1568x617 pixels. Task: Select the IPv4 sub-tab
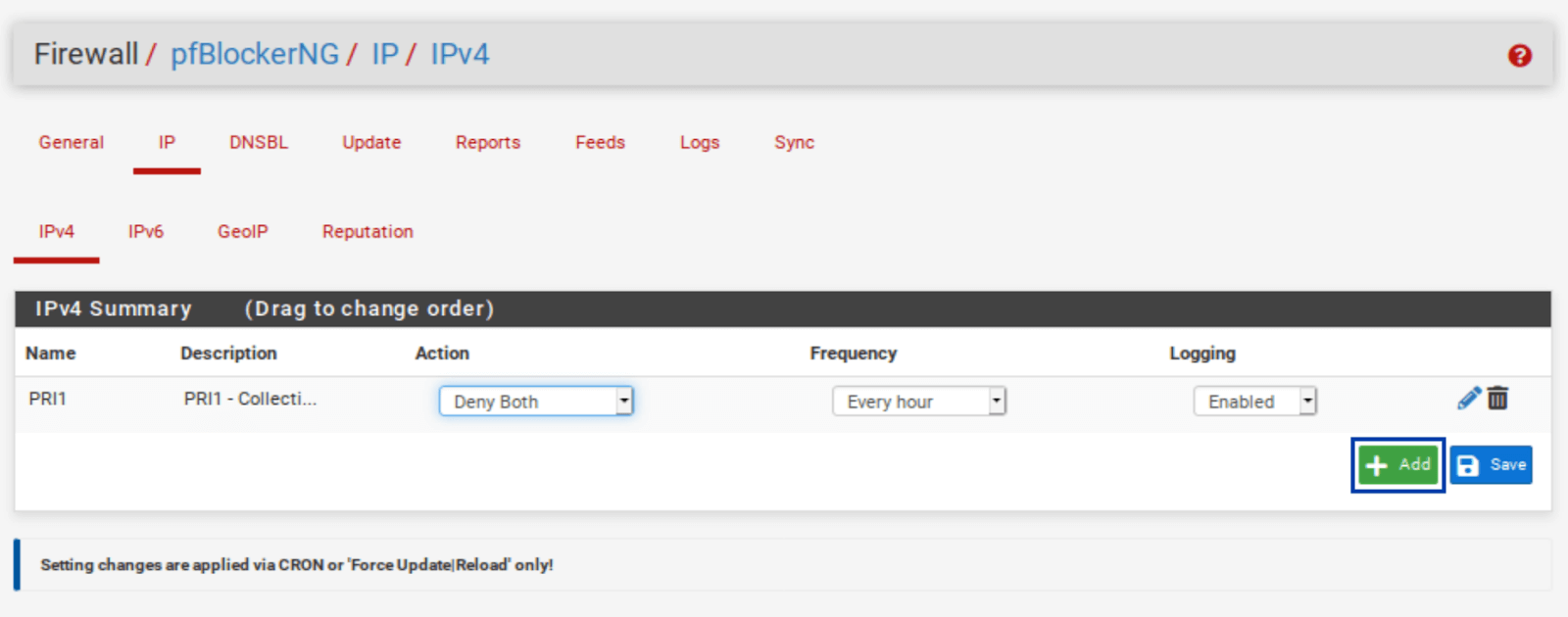click(56, 231)
